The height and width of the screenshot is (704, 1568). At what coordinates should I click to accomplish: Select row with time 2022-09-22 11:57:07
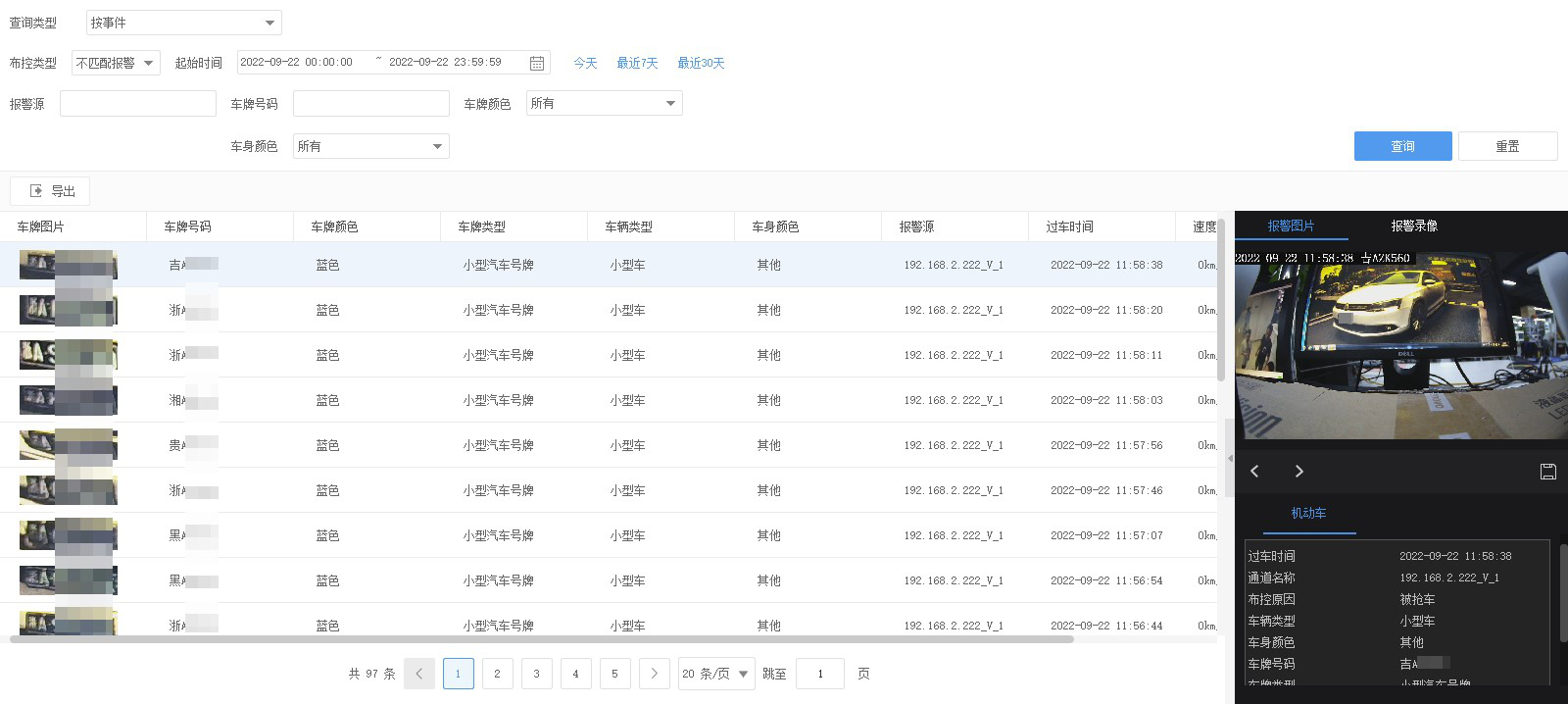click(x=609, y=535)
